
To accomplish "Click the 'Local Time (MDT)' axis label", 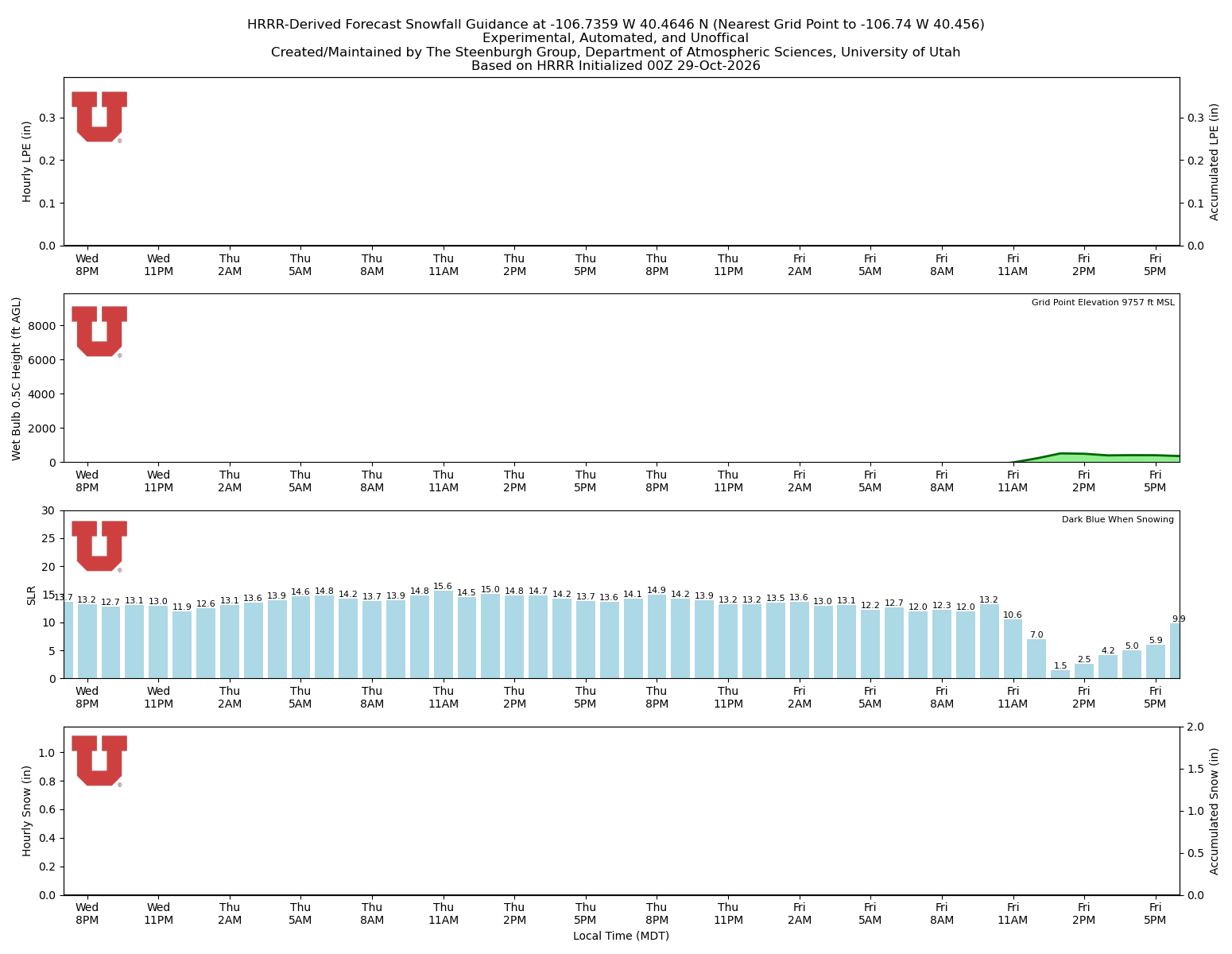I will click(x=621, y=936).
